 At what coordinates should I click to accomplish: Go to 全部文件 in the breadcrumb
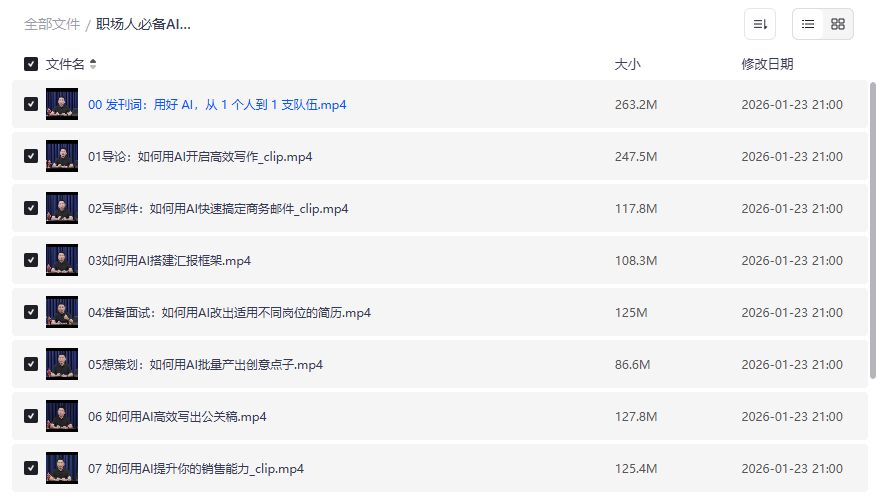tap(52, 25)
